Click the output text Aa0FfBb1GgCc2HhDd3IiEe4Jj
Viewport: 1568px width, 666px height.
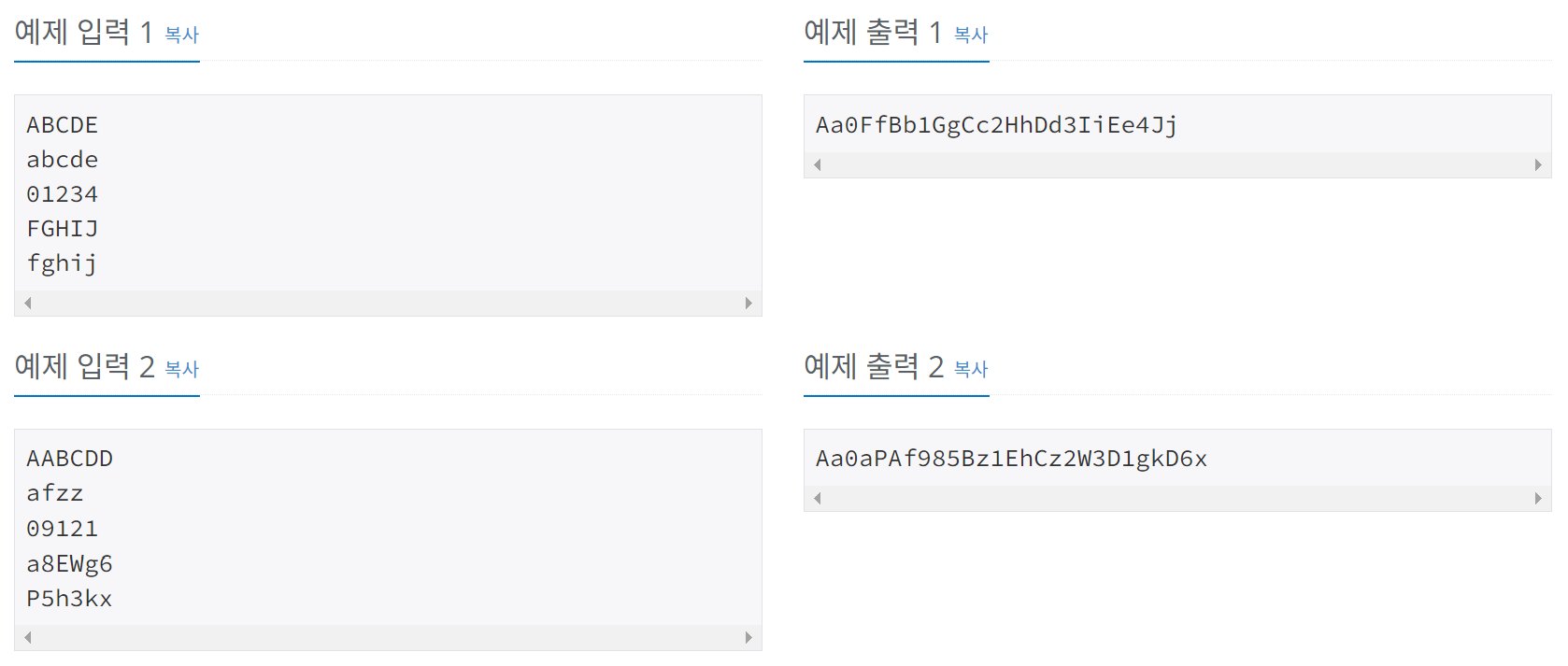(996, 125)
